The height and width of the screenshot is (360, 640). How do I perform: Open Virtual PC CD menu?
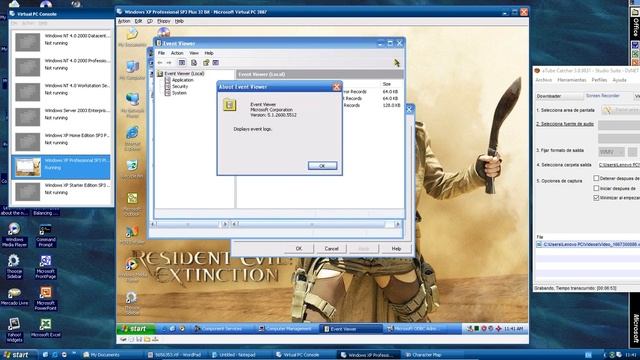(x=150, y=21)
